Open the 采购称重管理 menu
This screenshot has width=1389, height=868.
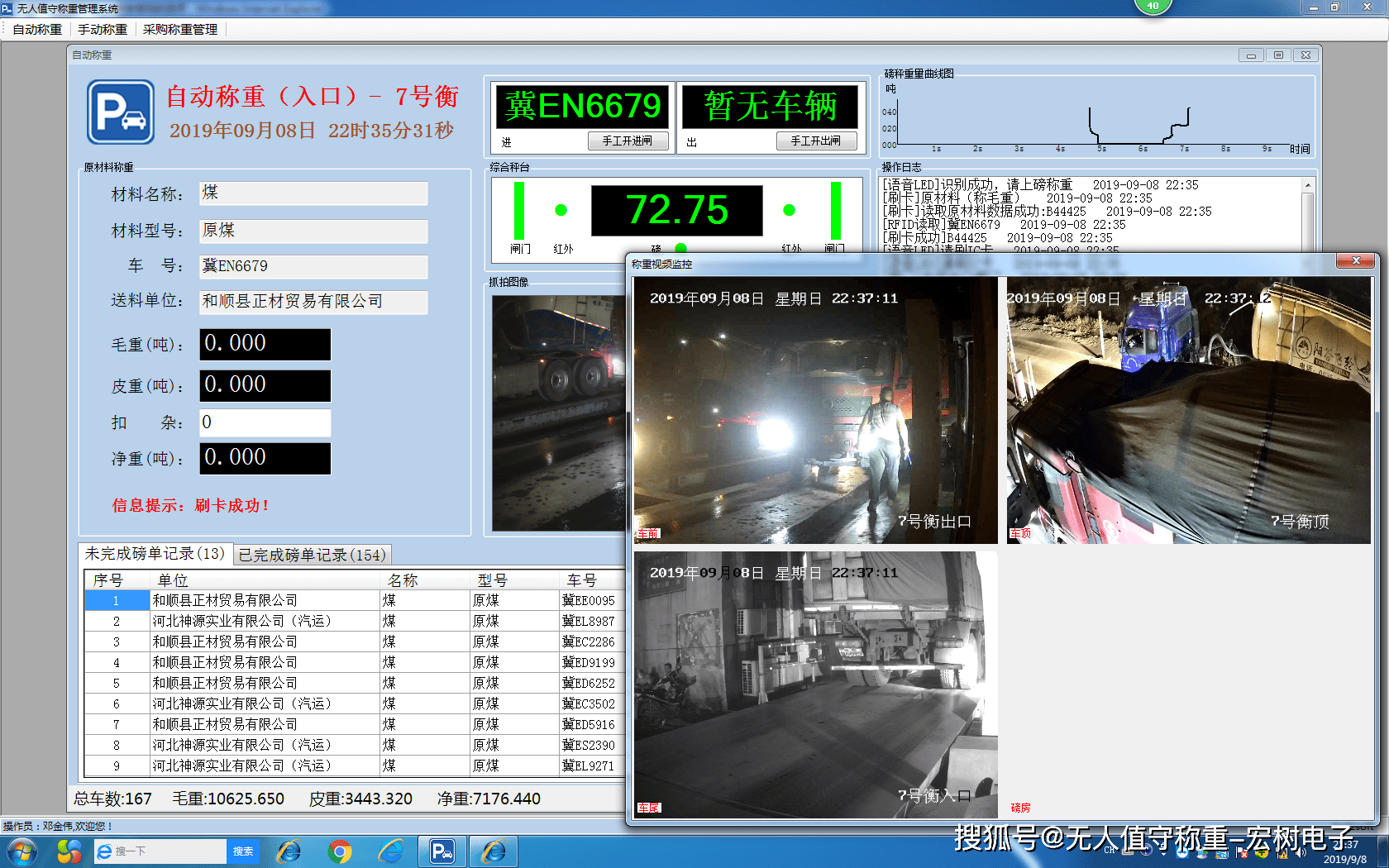coord(180,29)
